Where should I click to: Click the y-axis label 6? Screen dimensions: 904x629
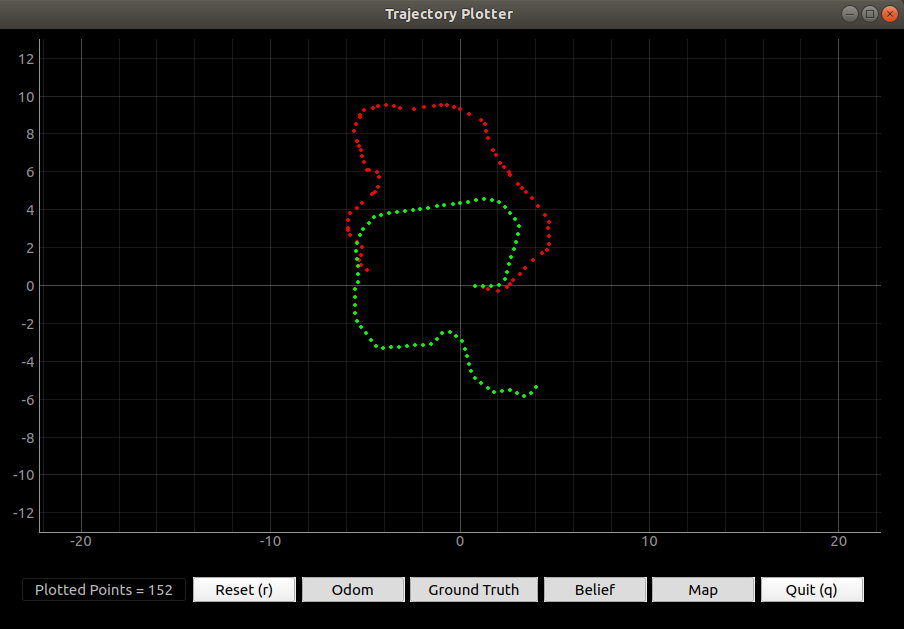pos(30,172)
